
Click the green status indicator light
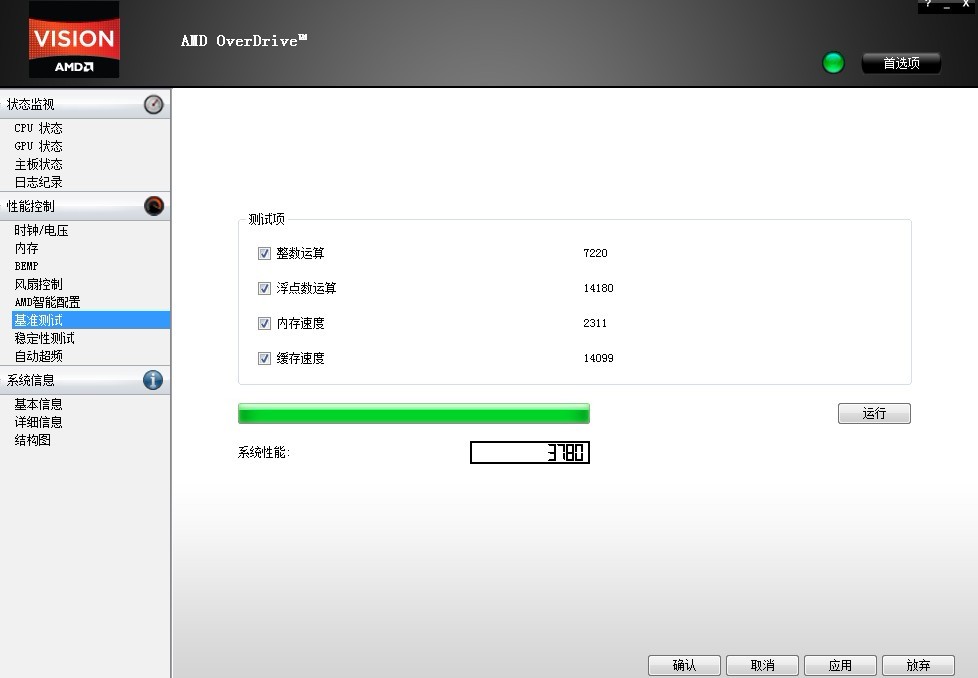coord(833,63)
